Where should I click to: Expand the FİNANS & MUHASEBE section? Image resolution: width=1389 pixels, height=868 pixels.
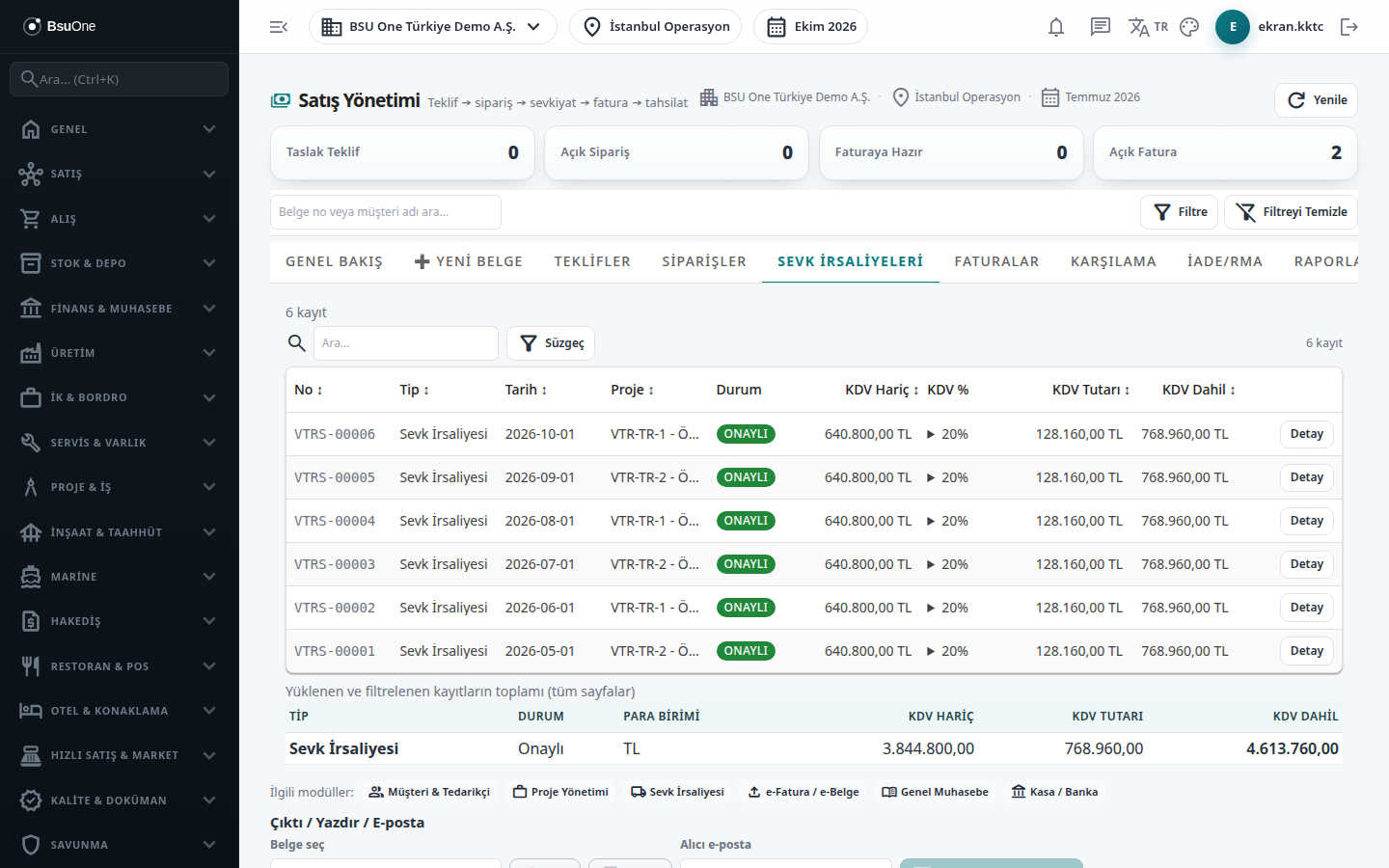[x=120, y=309]
